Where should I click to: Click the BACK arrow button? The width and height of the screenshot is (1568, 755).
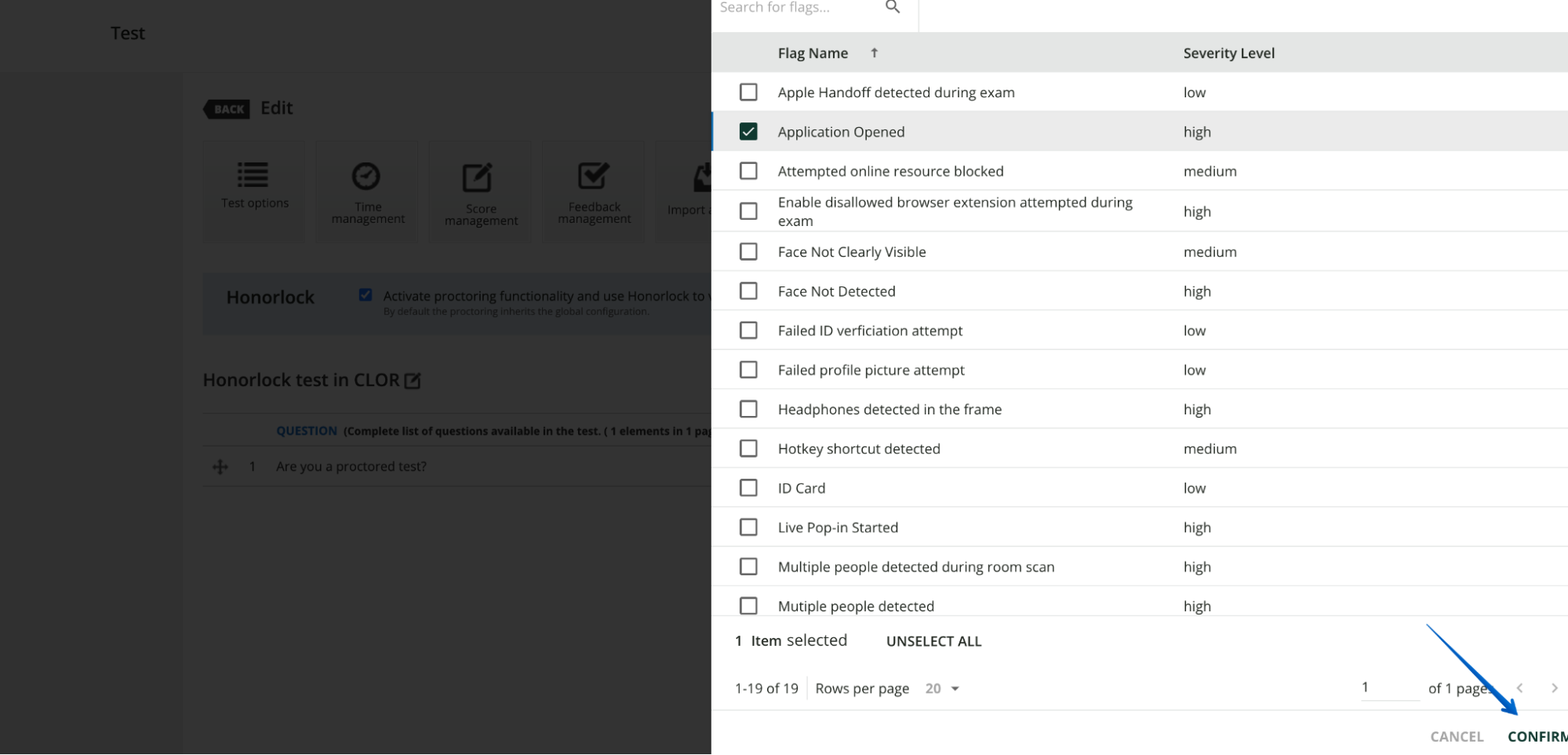point(227,109)
